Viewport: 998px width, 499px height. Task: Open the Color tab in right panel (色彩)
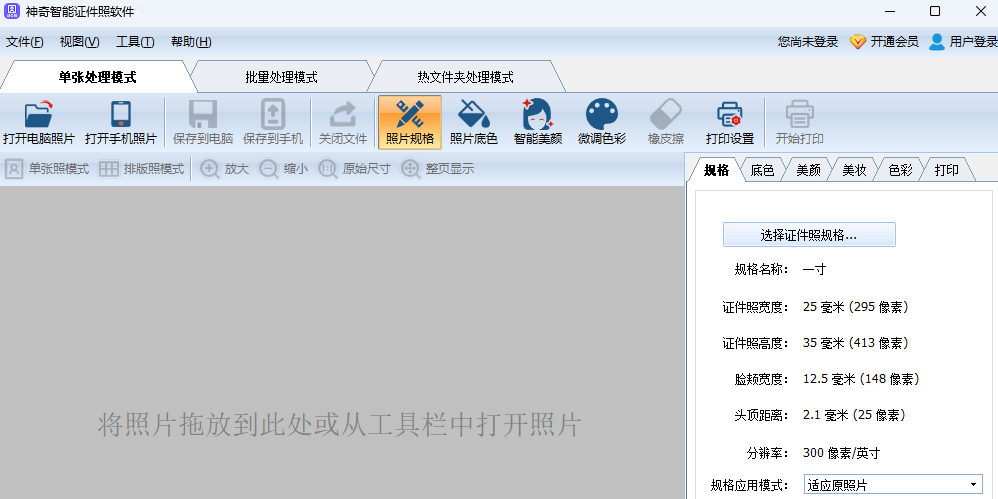coord(900,170)
